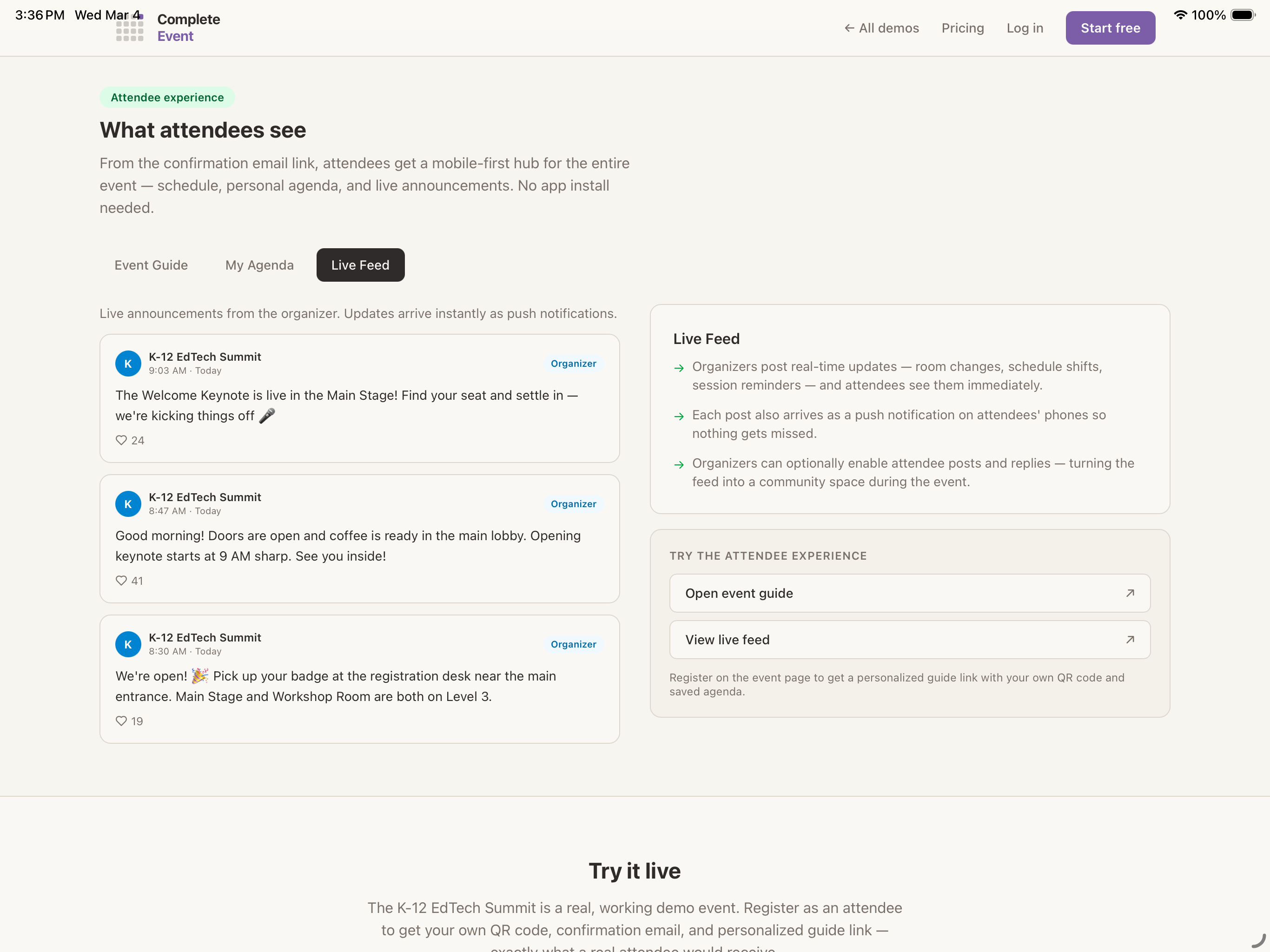Click K avatar on the 9:03 AM post

pos(128,364)
